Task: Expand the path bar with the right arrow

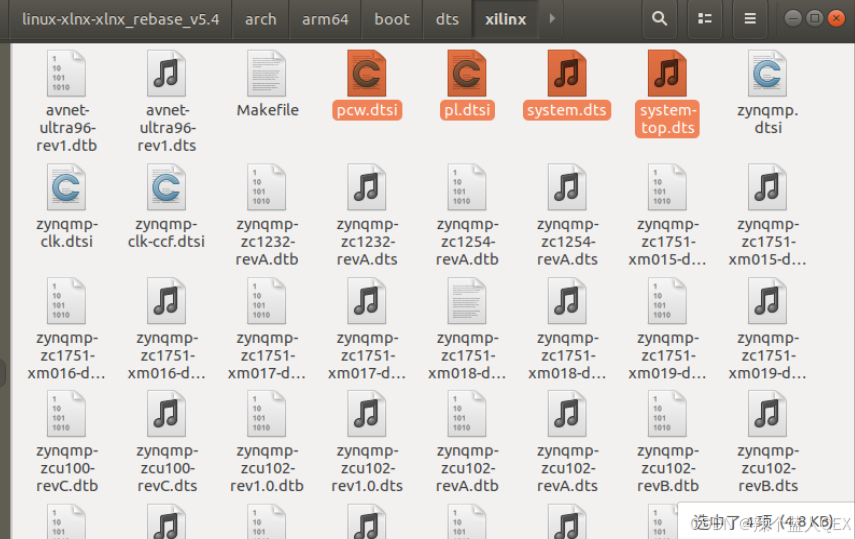Action: click(x=552, y=19)
